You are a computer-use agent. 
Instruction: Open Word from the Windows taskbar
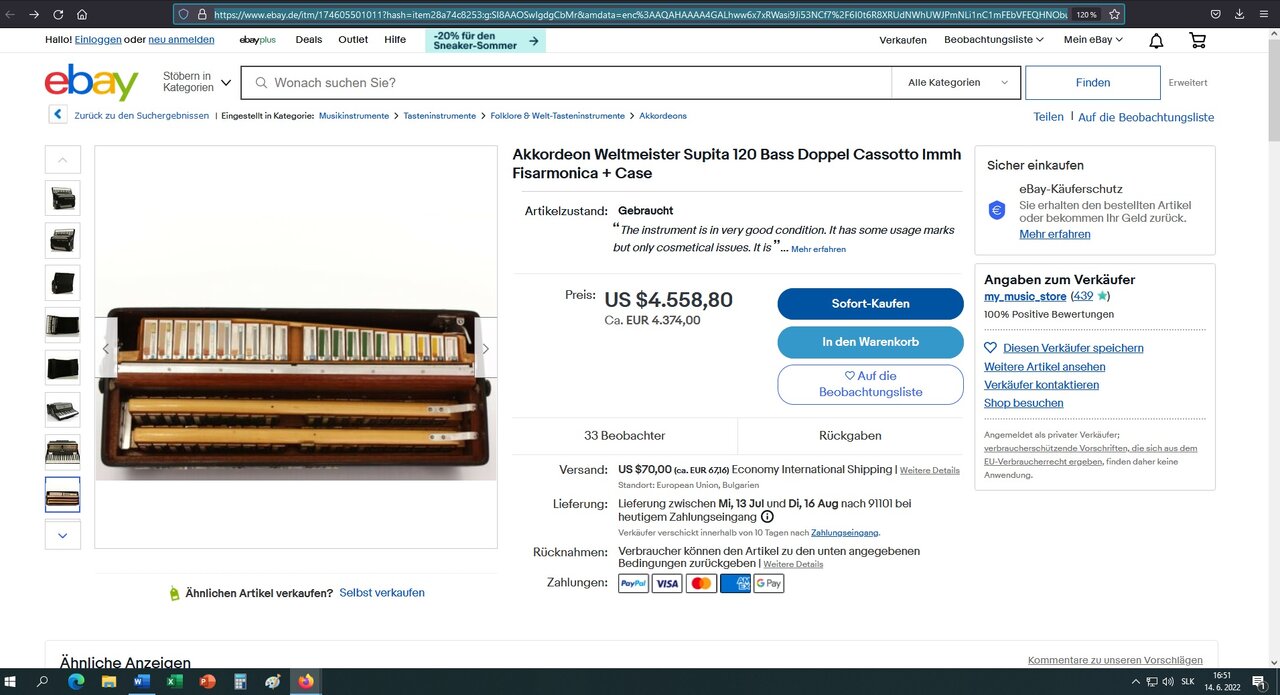pos(141,682)
